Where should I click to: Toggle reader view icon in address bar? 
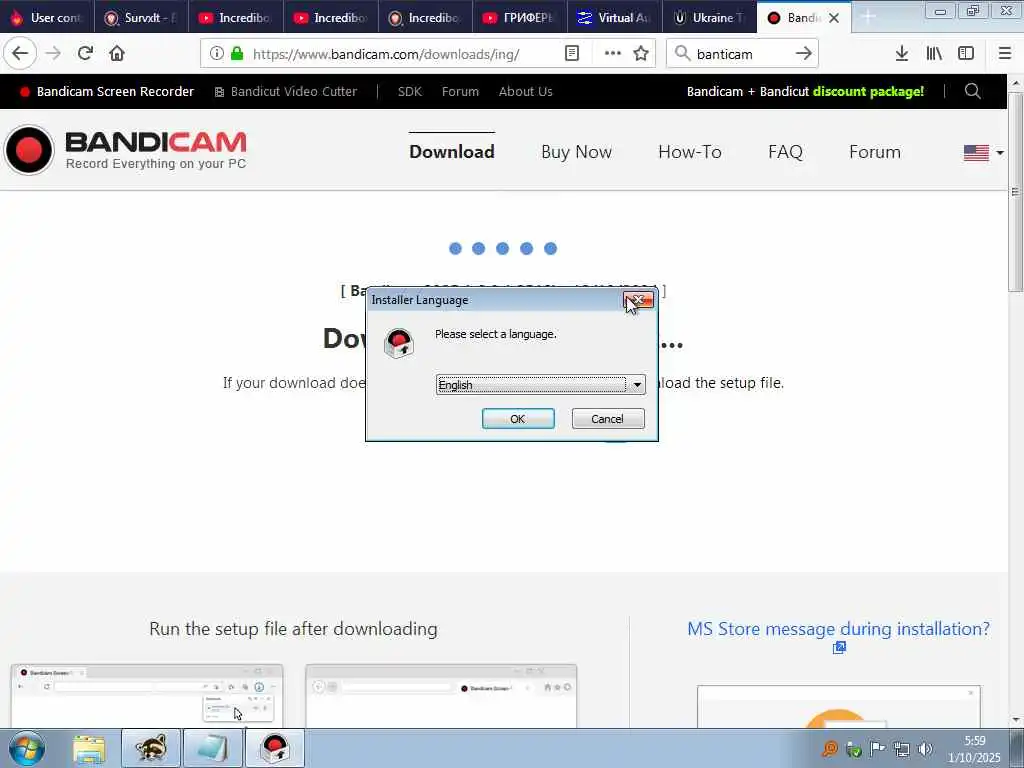click(572, 54)
